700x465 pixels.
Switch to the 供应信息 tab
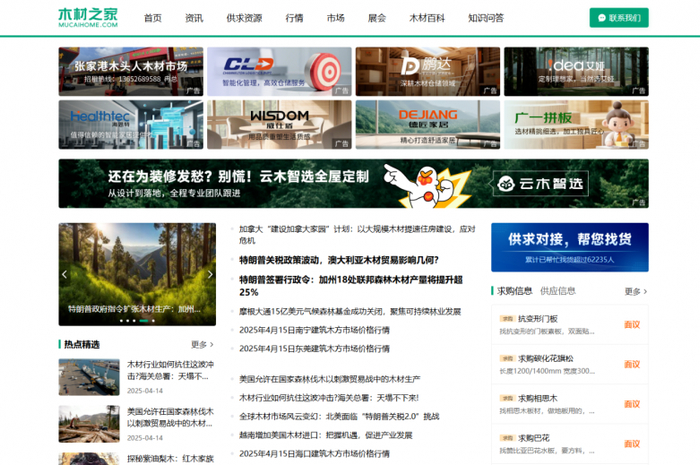click(558, 291)
